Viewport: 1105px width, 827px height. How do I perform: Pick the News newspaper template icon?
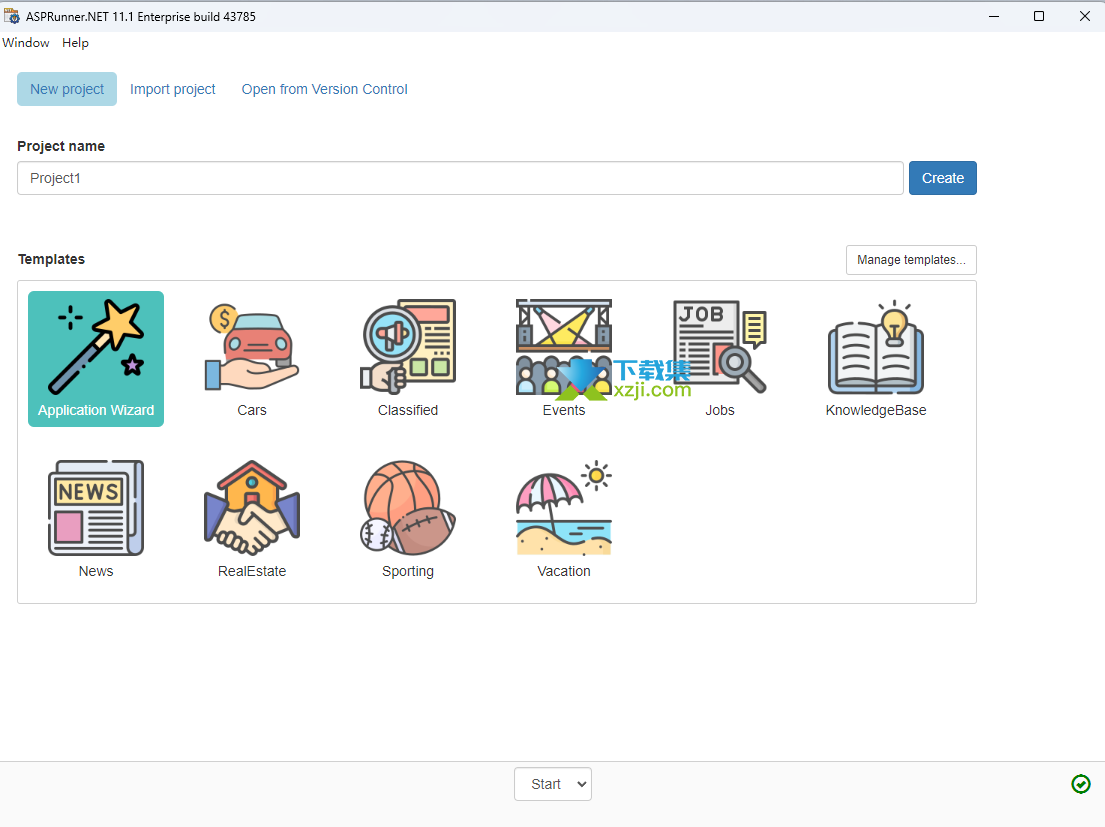[96, 508]
